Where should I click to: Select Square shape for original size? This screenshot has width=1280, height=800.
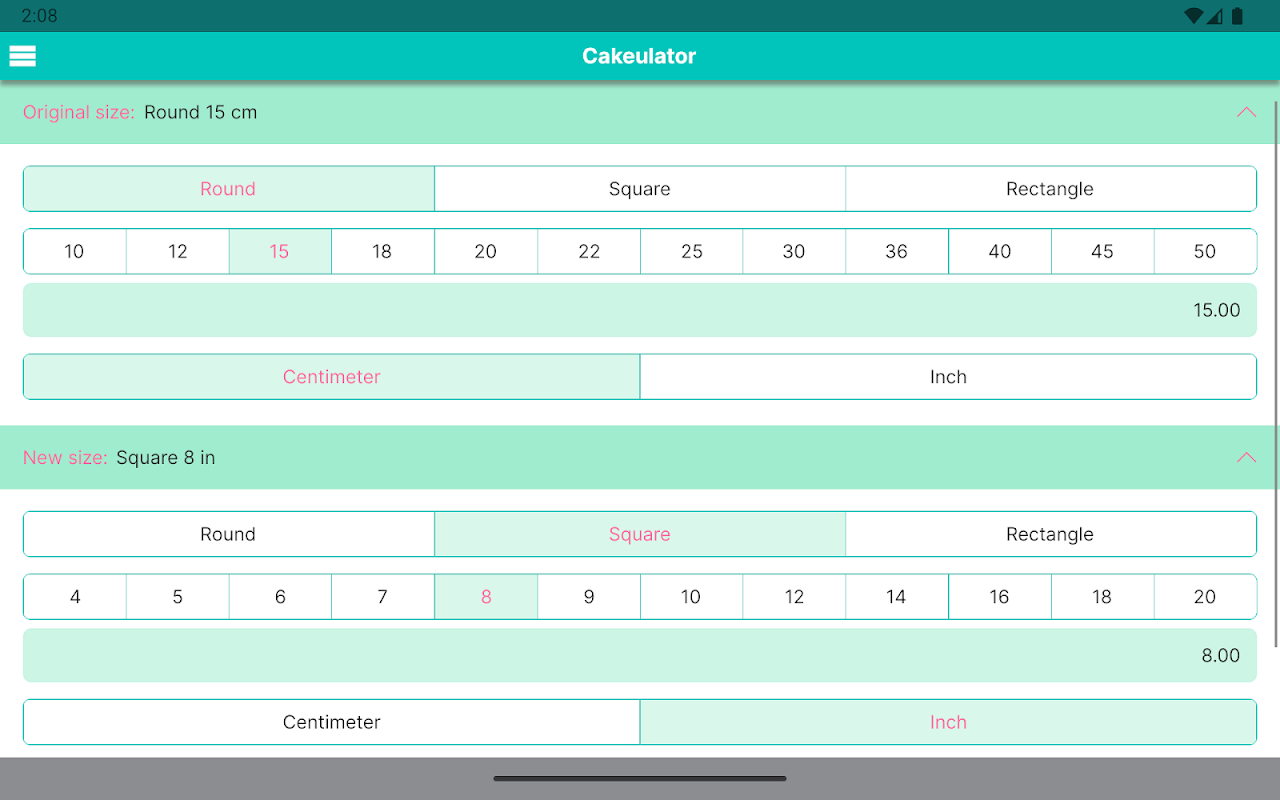point(640,189)
